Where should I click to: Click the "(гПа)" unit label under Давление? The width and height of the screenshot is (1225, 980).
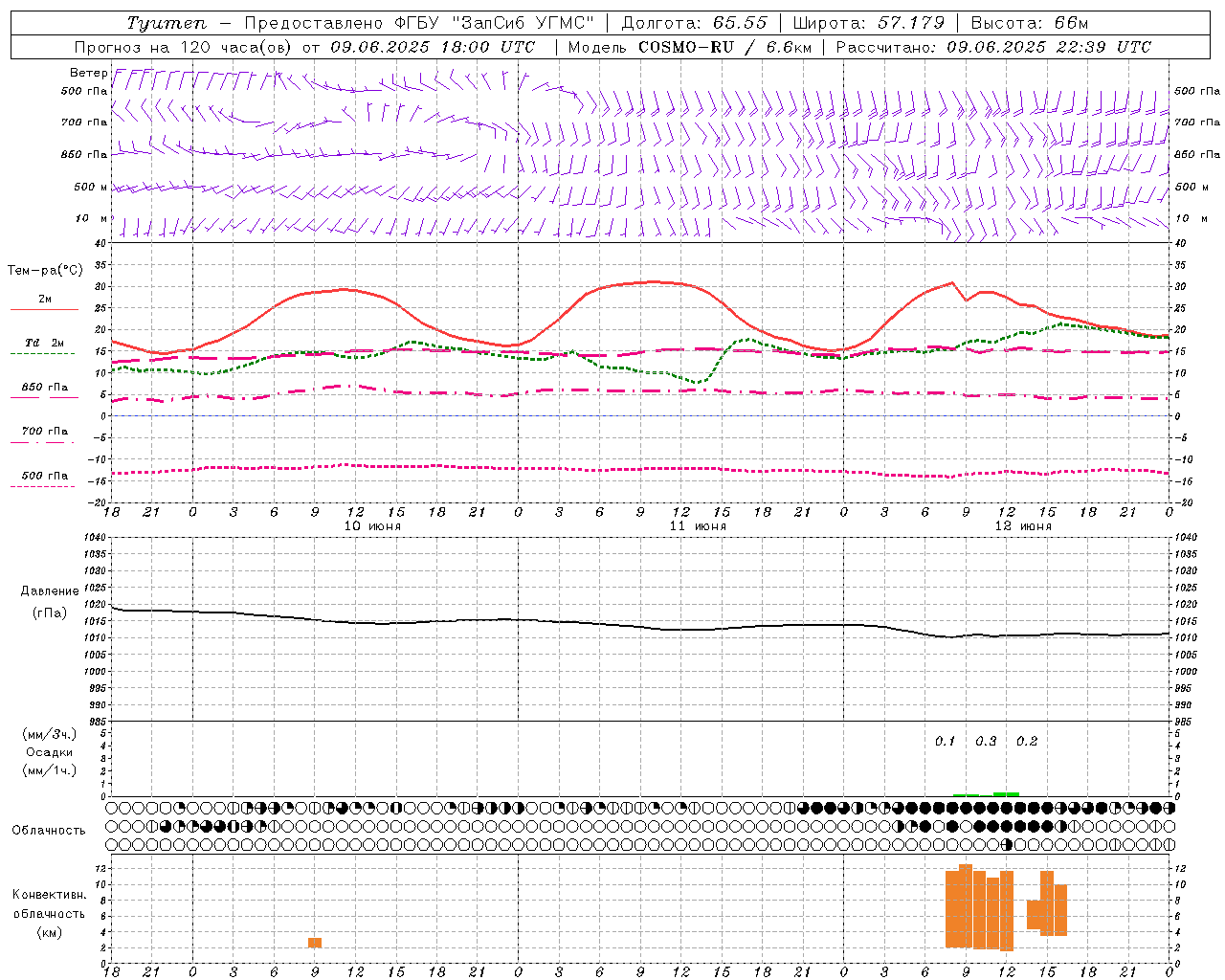[49, 612]
